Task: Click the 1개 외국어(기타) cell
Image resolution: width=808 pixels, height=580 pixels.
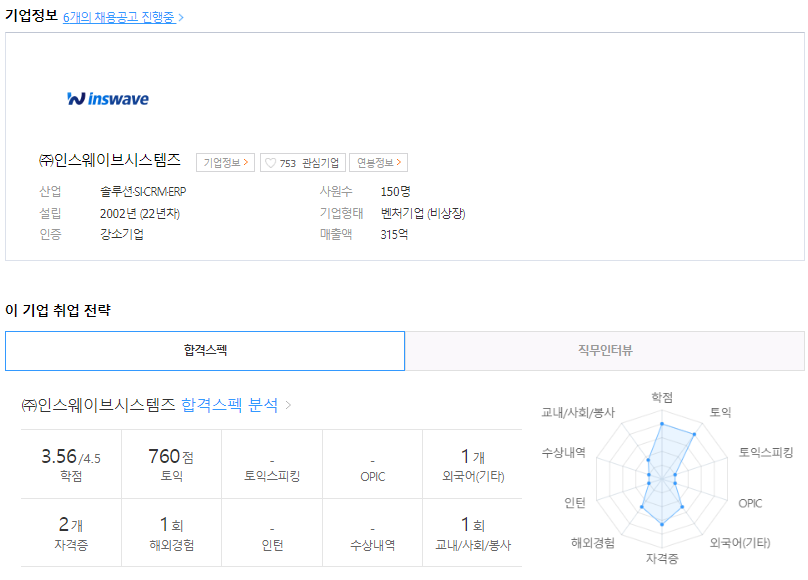Action: point(473,464)
